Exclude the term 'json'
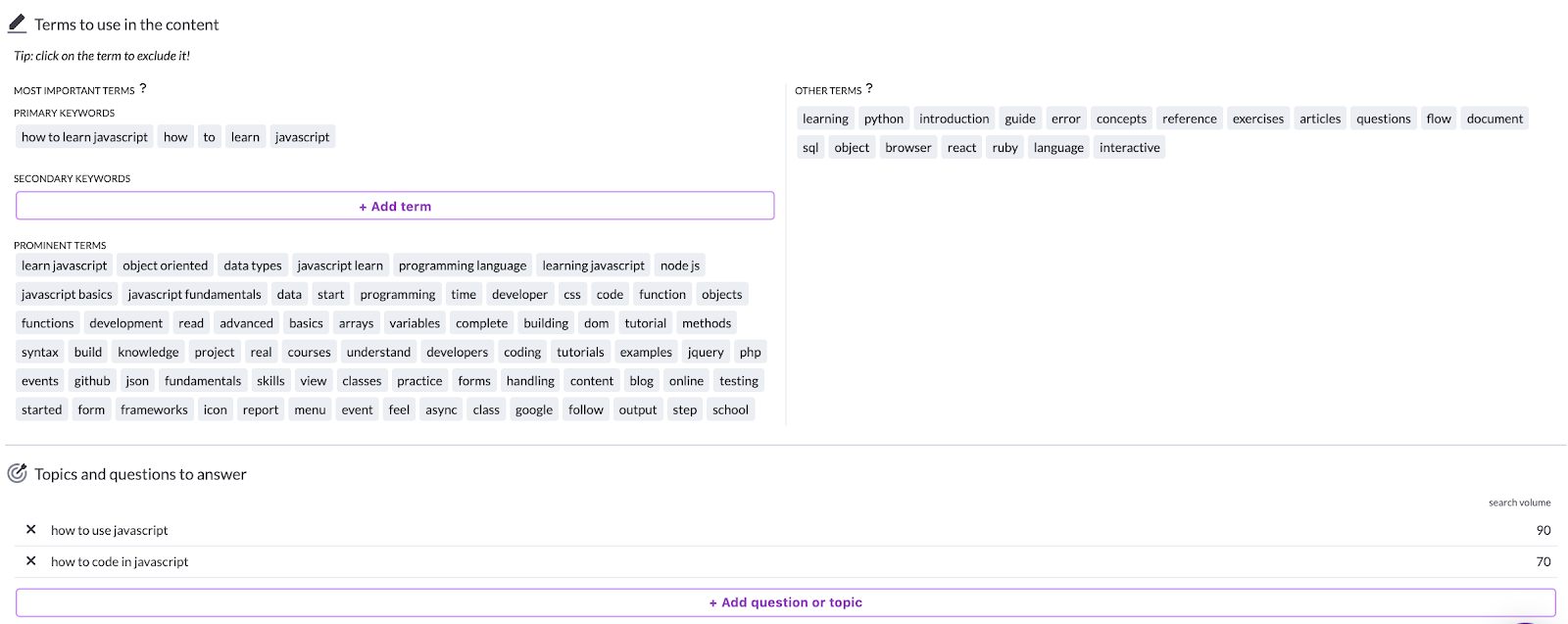This screenshot has width=1568, height=624. (137, 381)
